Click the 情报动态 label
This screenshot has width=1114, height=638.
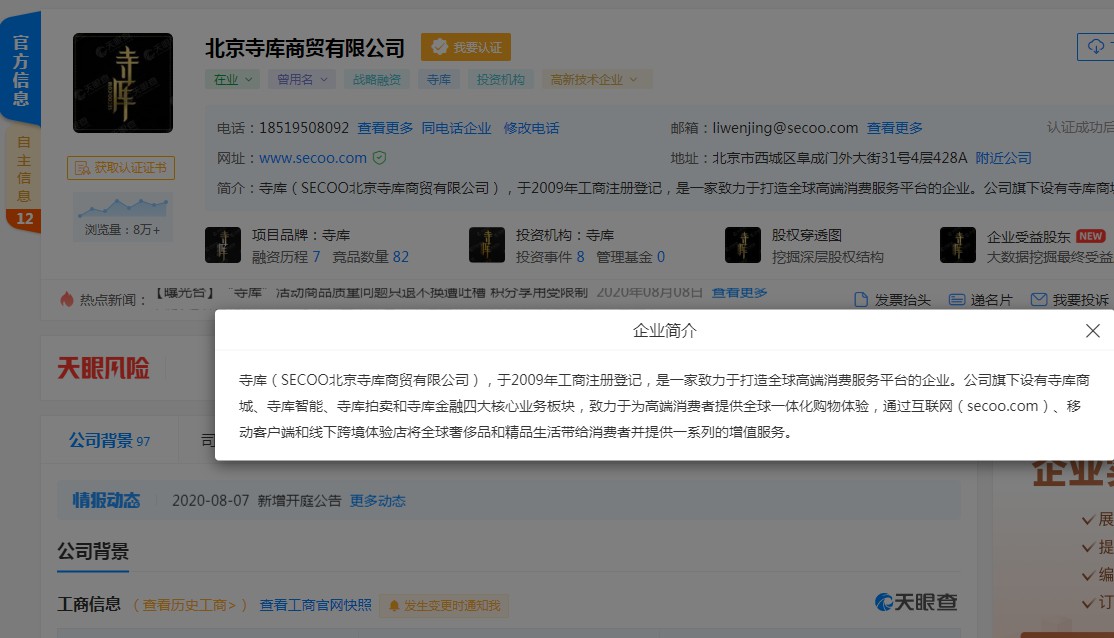[106, 500]
